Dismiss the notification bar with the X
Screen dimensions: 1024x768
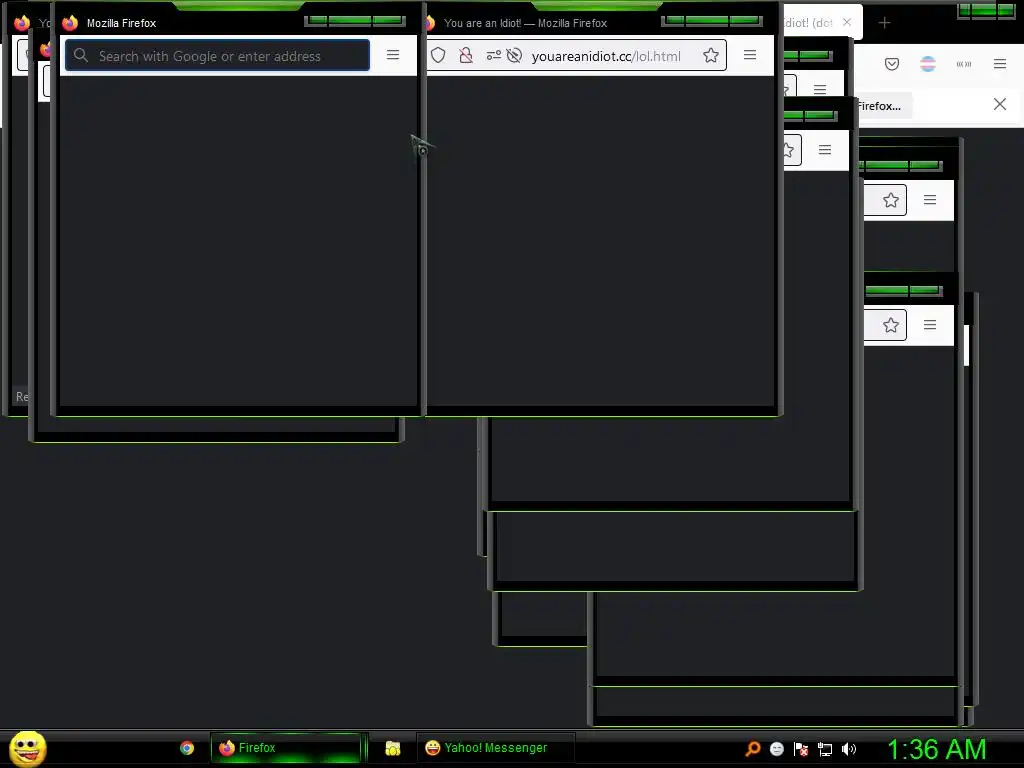[1000, 104]
